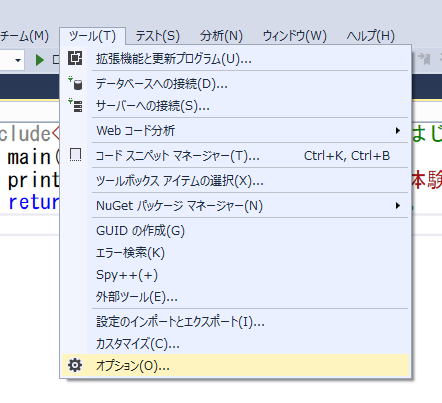Click the green start debugging arrow
The width and height of the screenshot is (442, 403).
coord(40,60)
